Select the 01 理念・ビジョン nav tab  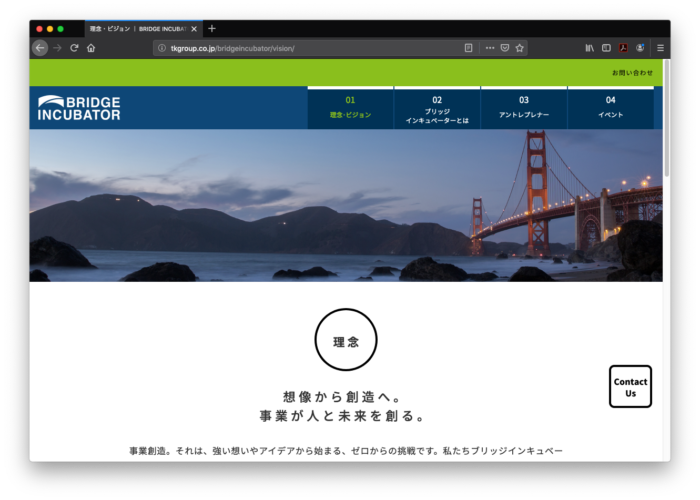click(x=350, y=108)
